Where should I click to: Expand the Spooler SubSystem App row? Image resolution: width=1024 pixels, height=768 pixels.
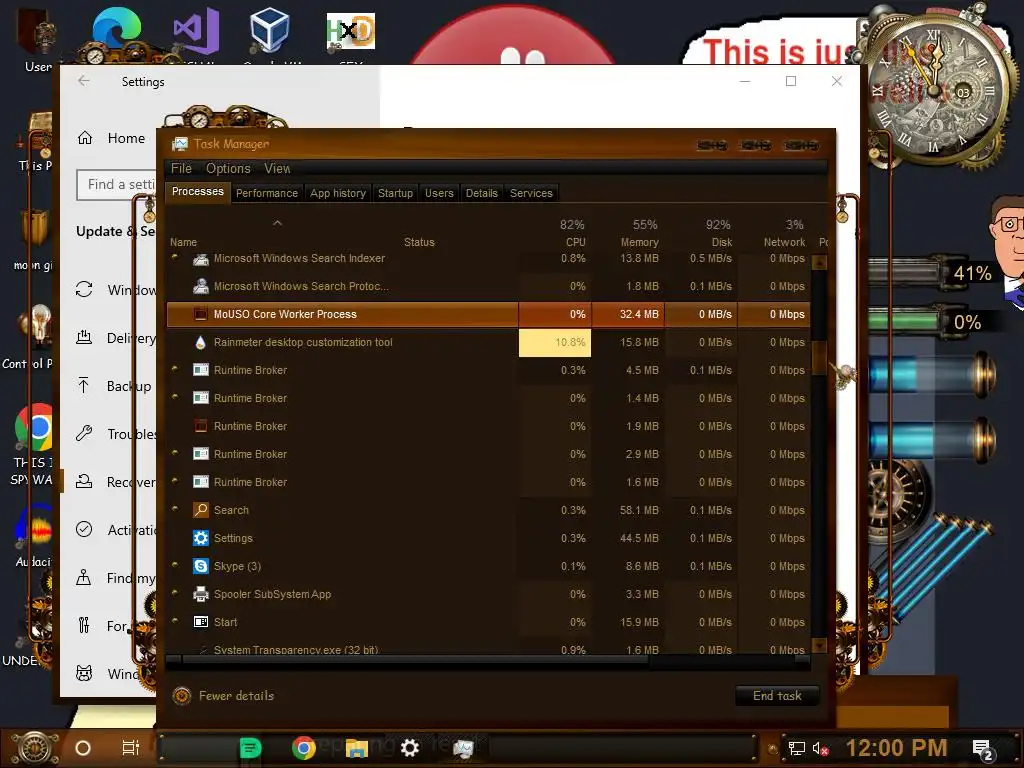[x=175, y=594]
